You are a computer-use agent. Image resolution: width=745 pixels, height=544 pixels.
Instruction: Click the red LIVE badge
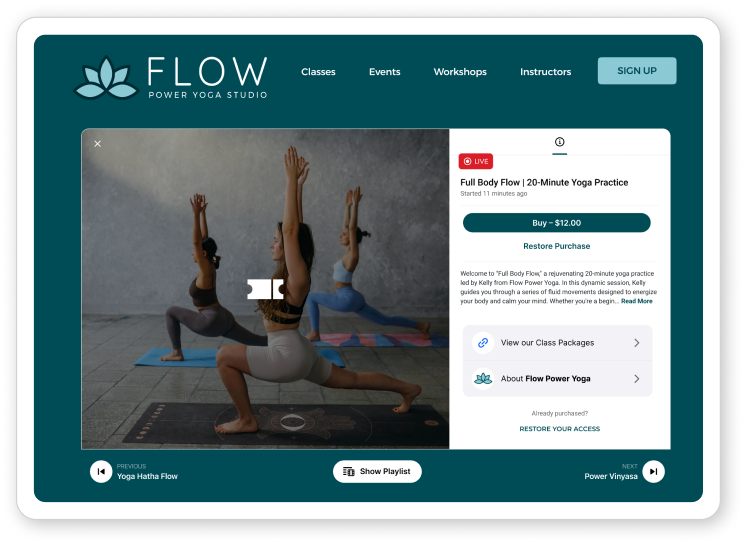[476, 162]
